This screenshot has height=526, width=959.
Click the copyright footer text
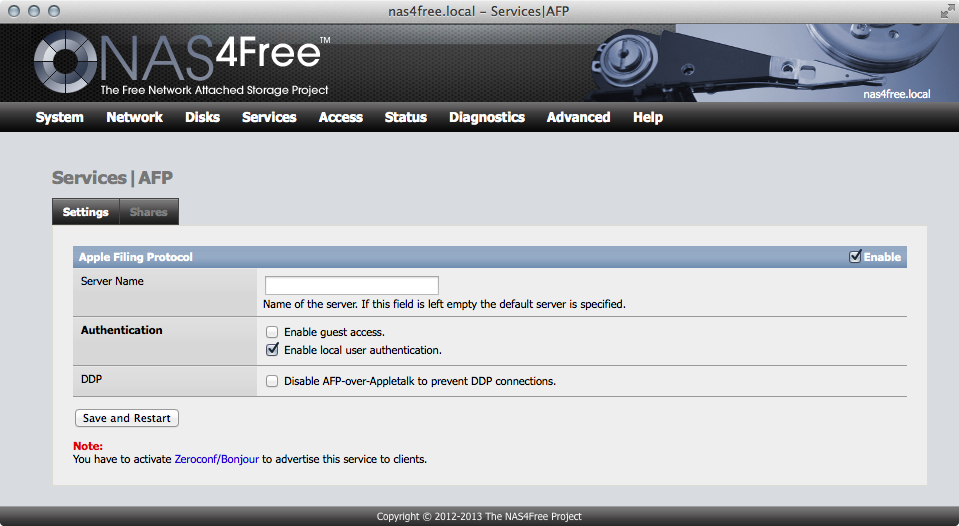[x=479, y=516]
